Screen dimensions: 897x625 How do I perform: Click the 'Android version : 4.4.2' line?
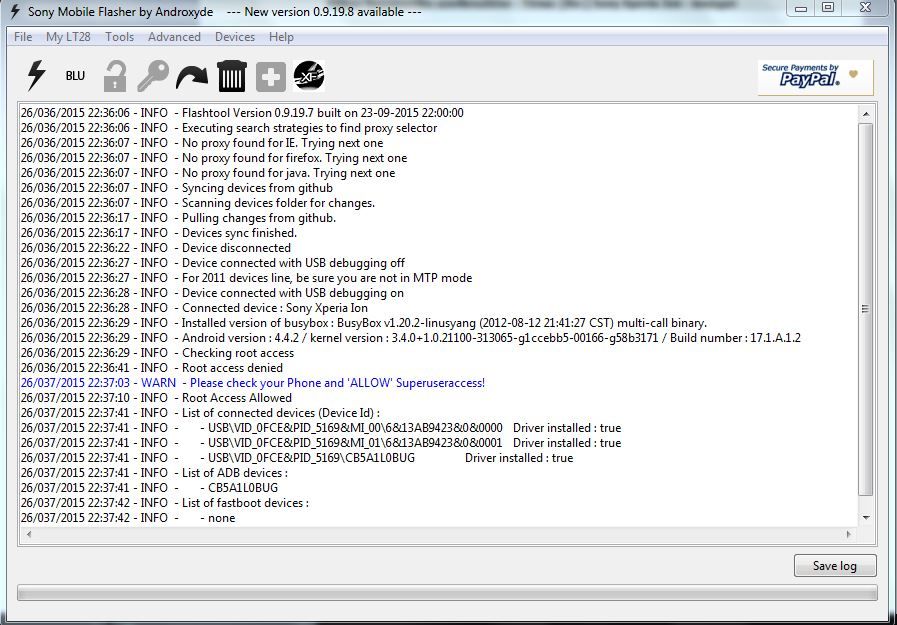pyautogui.click(x=411, y=338)
